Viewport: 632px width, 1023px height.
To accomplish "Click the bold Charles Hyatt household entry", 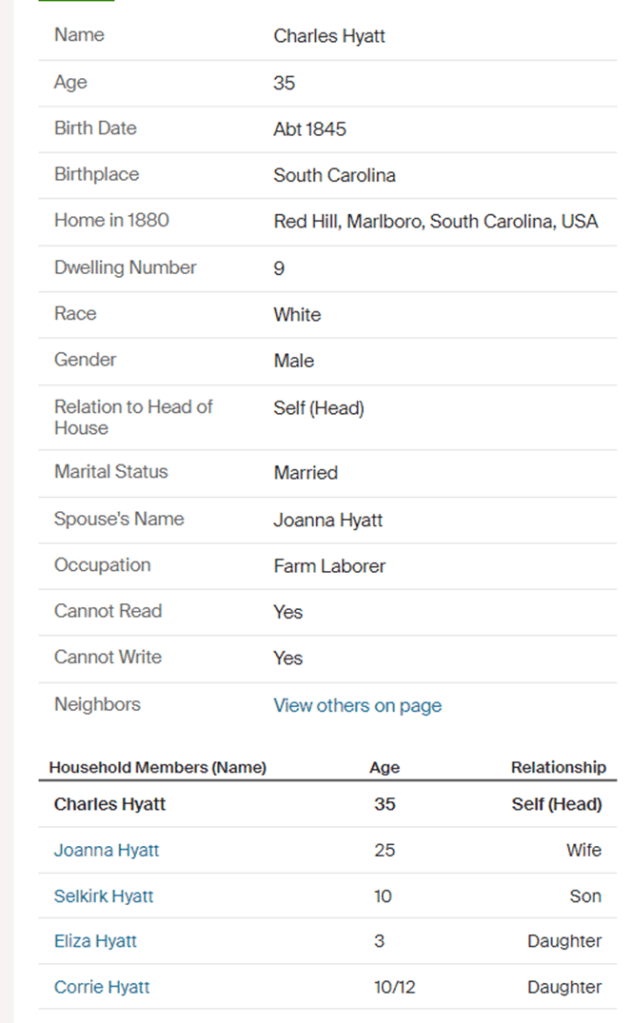I will (x=110, y=804).
